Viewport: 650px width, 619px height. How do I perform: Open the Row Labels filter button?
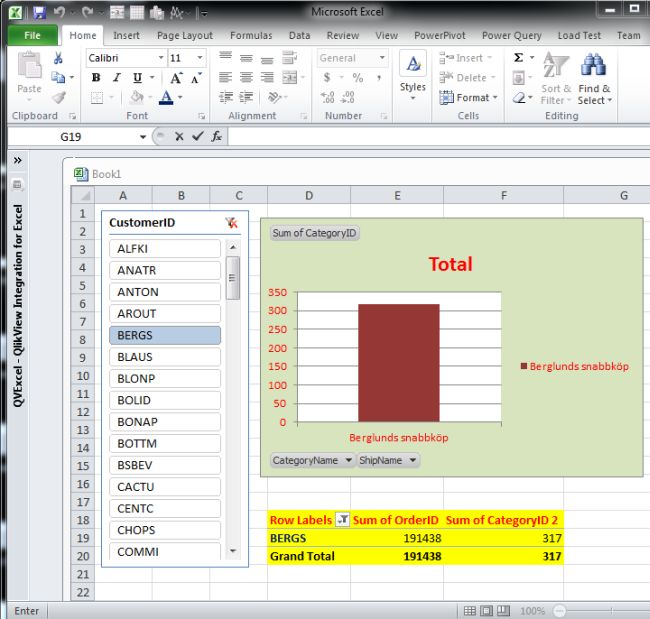click(x=343, y=519)
